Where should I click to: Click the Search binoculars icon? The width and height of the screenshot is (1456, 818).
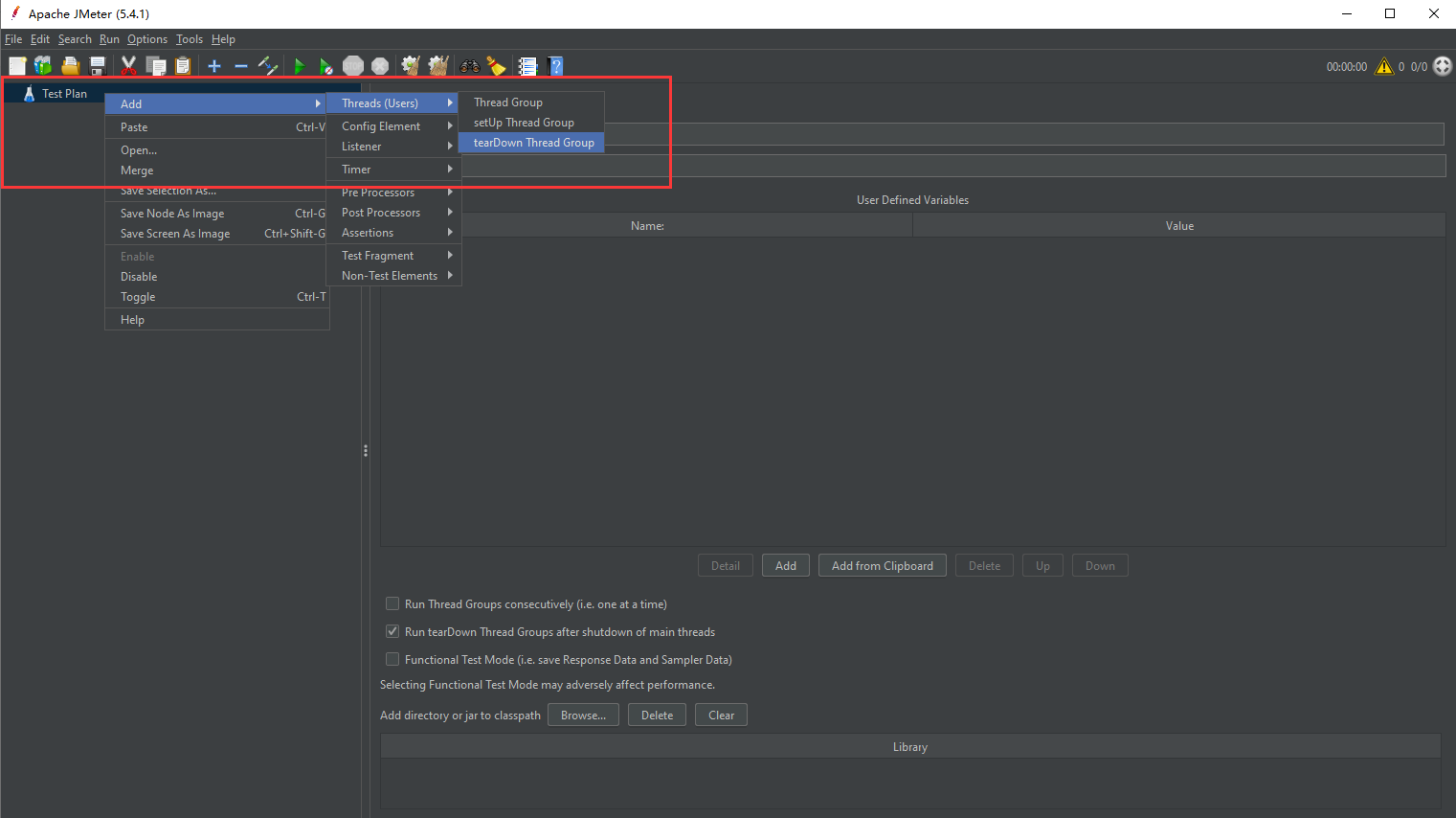point(469,66)
